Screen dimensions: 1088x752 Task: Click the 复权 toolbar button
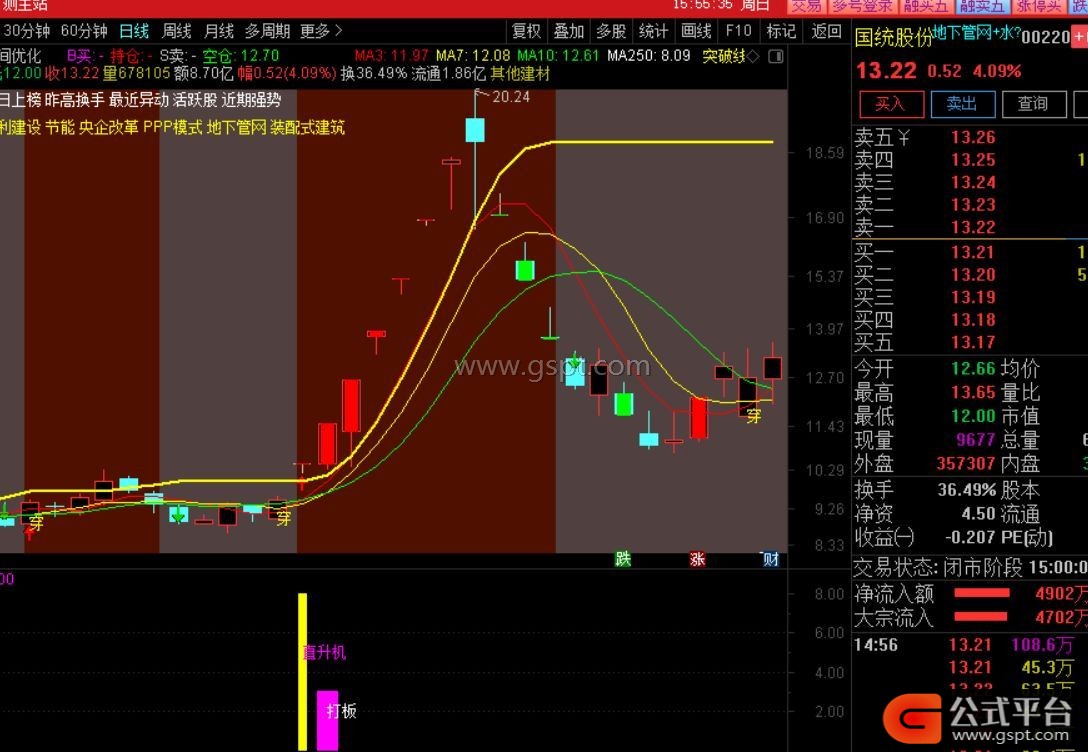[x=526, y=31]
